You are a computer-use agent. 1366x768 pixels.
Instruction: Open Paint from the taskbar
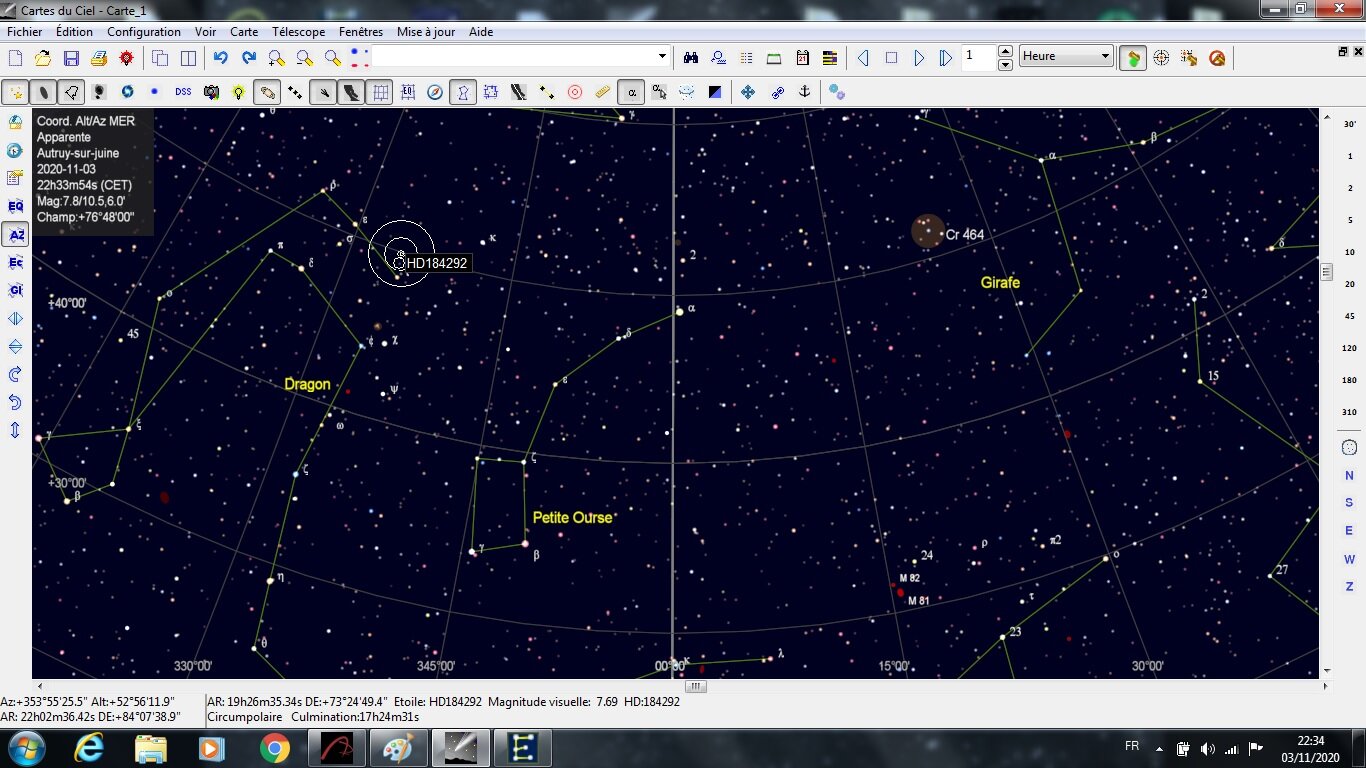[398, 748]
